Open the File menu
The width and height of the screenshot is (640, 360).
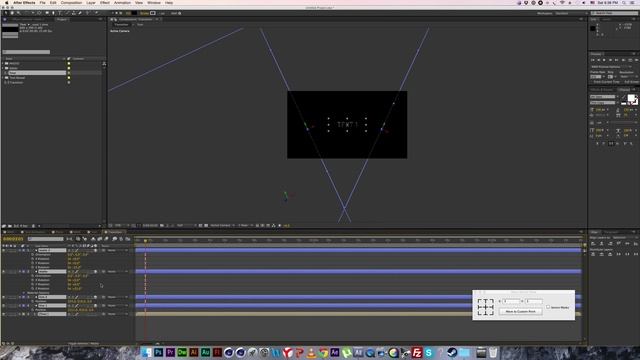point(42,3)
